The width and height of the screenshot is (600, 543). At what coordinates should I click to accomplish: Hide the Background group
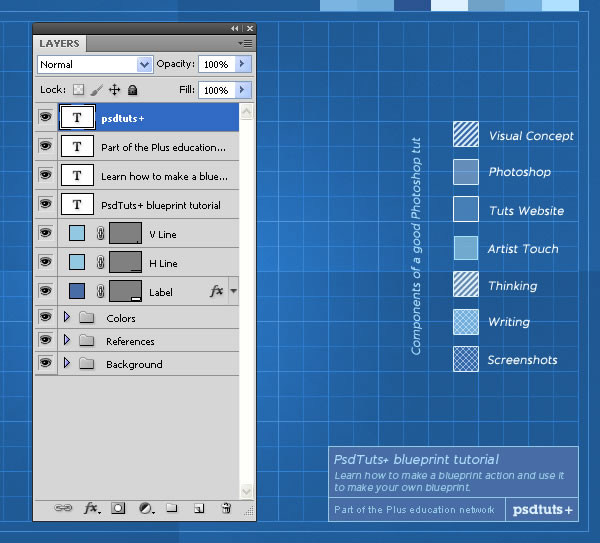[x=46, y=362]
